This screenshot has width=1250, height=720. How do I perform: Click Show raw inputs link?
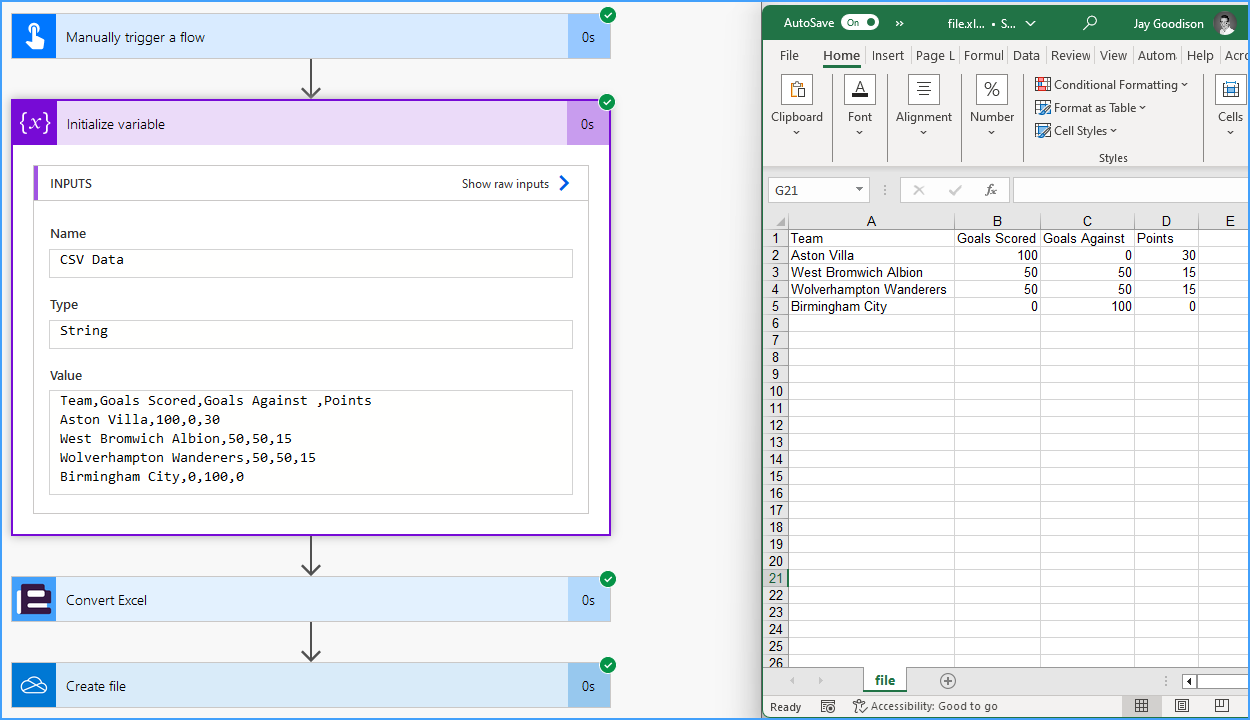point(516,184)
